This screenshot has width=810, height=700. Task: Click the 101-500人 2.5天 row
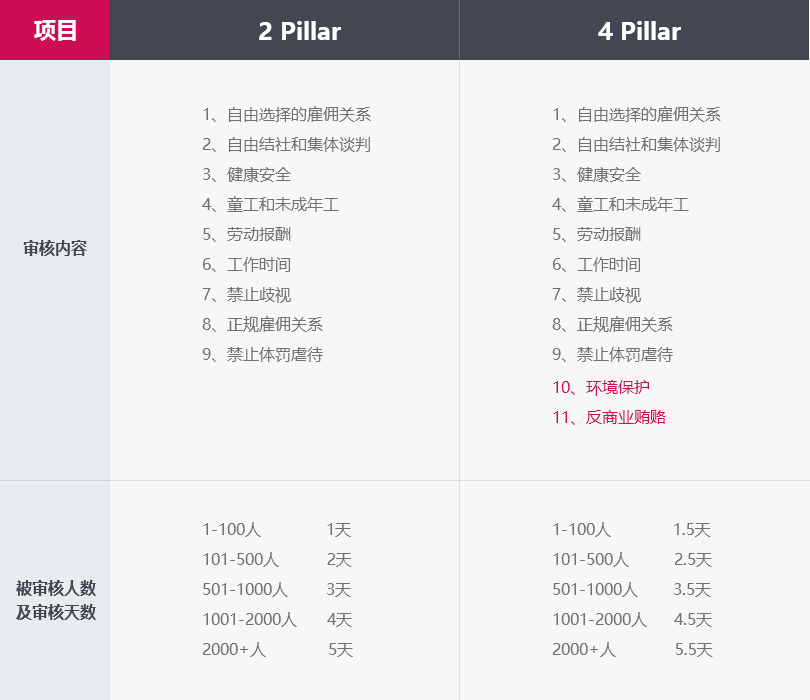coord(631,560)
